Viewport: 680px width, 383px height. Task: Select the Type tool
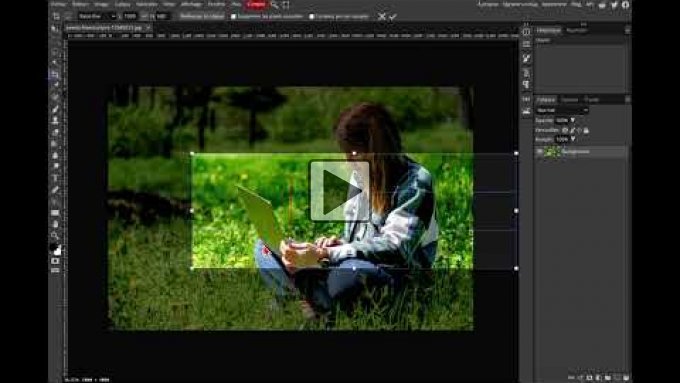55,178
